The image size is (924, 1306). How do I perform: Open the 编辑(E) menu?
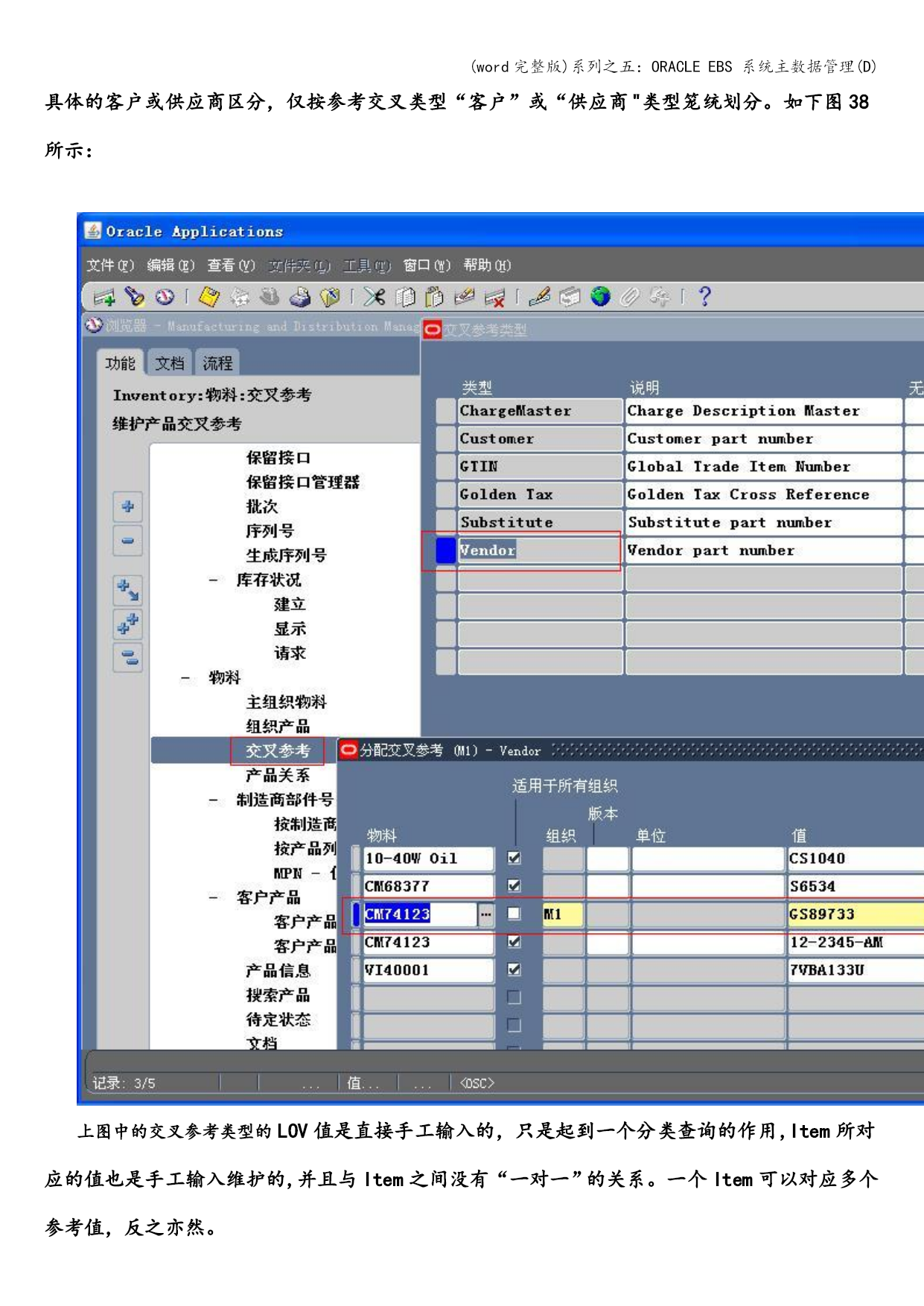point(171,265)
